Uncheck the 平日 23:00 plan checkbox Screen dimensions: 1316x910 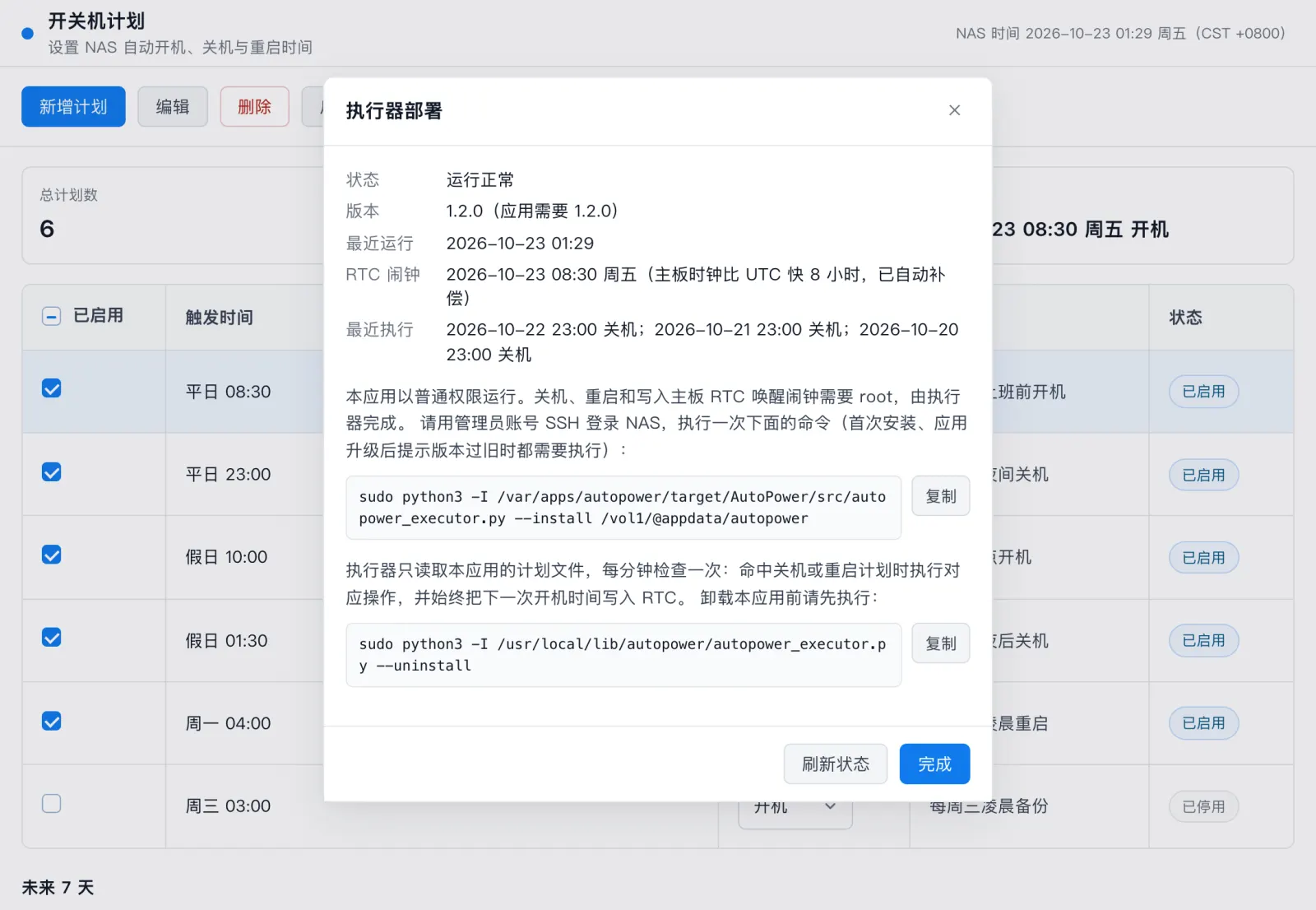[51, 472]
